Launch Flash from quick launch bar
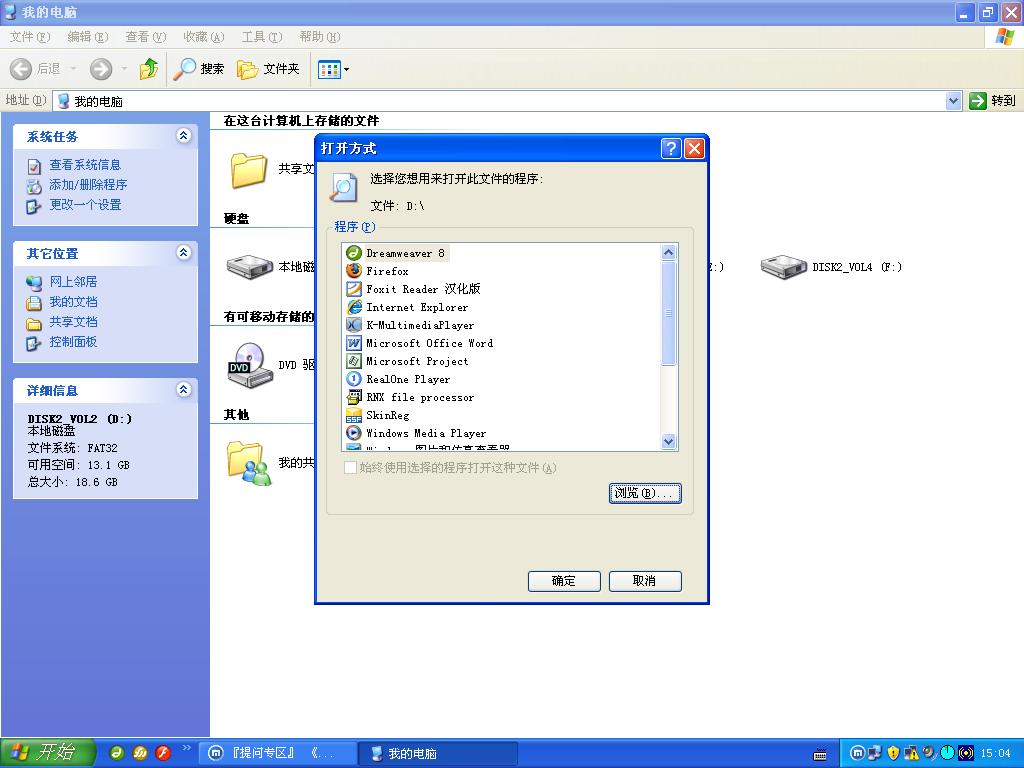The height and width of the screenshot is (768, 1024). click(x=163, y=753)
